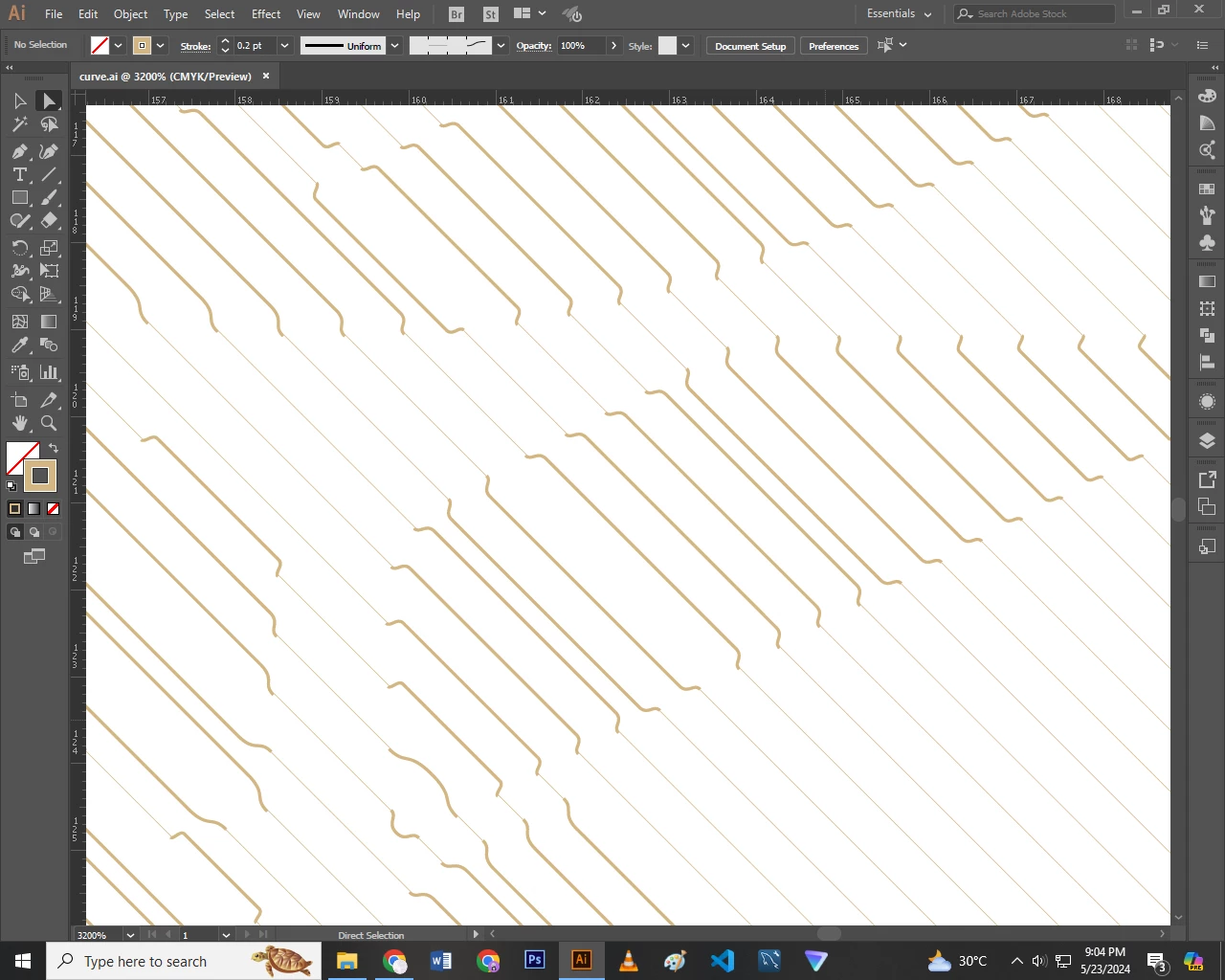Image resolution: width=1225 pixels, height=980 pixels.
Task: Select the Type tool
Action: [20, 174]
